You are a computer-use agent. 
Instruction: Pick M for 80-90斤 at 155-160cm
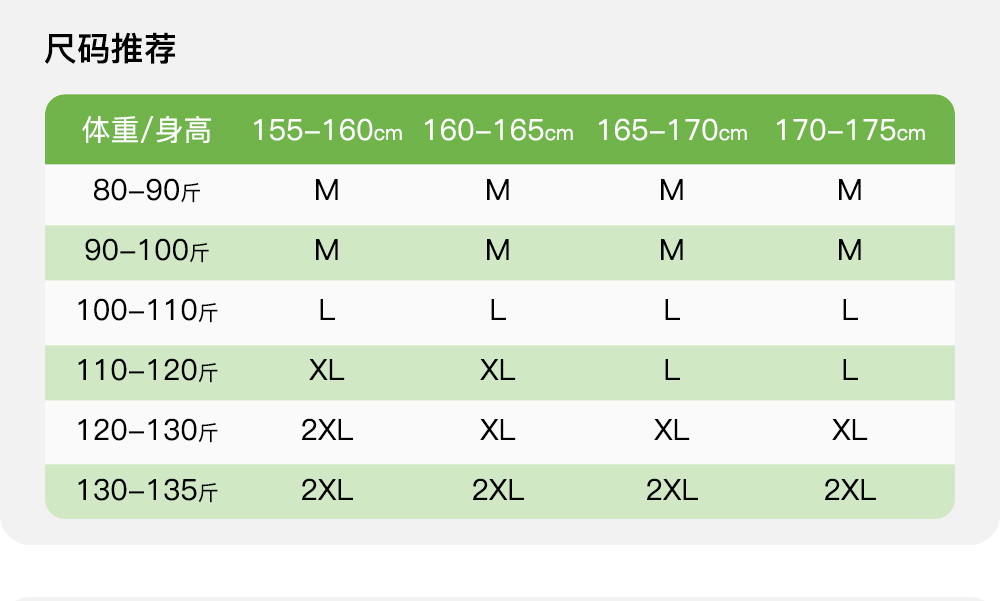coord(327,191)
